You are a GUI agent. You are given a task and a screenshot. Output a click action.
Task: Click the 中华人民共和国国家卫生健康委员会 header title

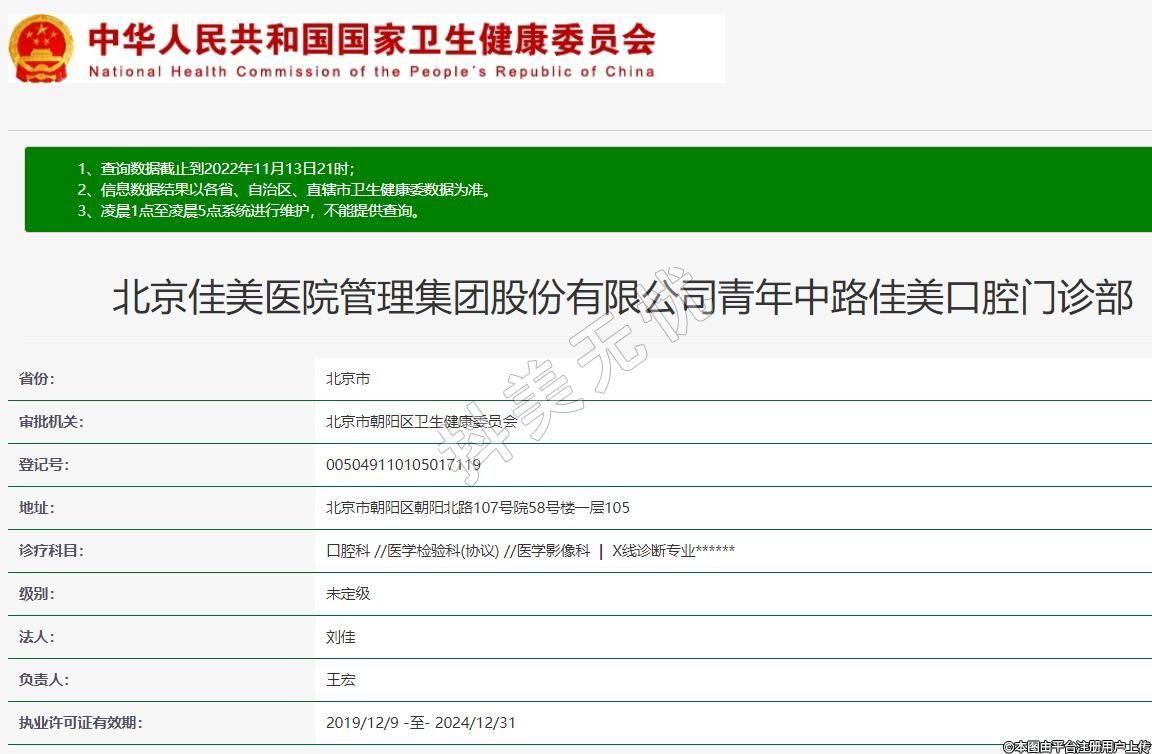click(372, 38)
